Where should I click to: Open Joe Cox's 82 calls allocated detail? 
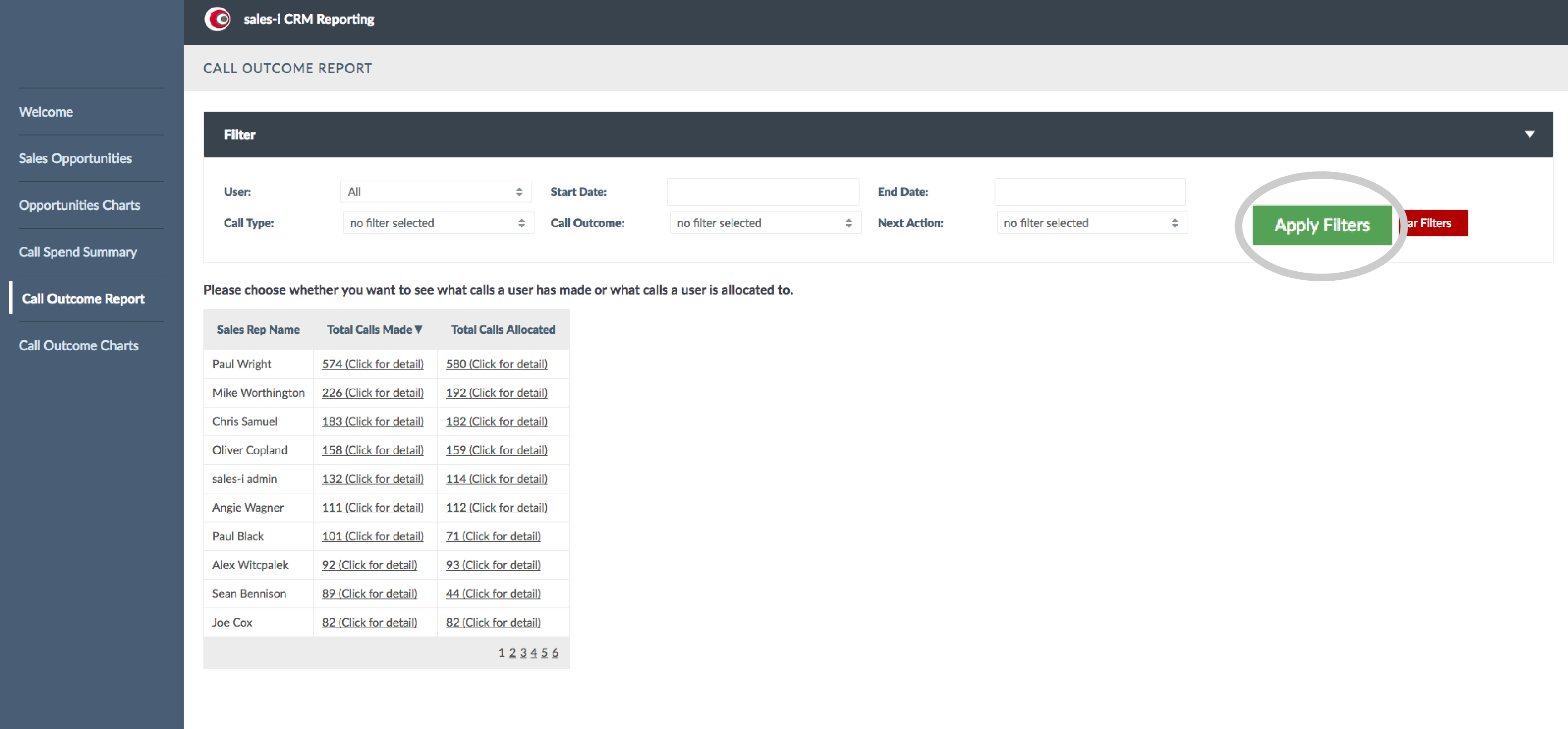[493, 623]
